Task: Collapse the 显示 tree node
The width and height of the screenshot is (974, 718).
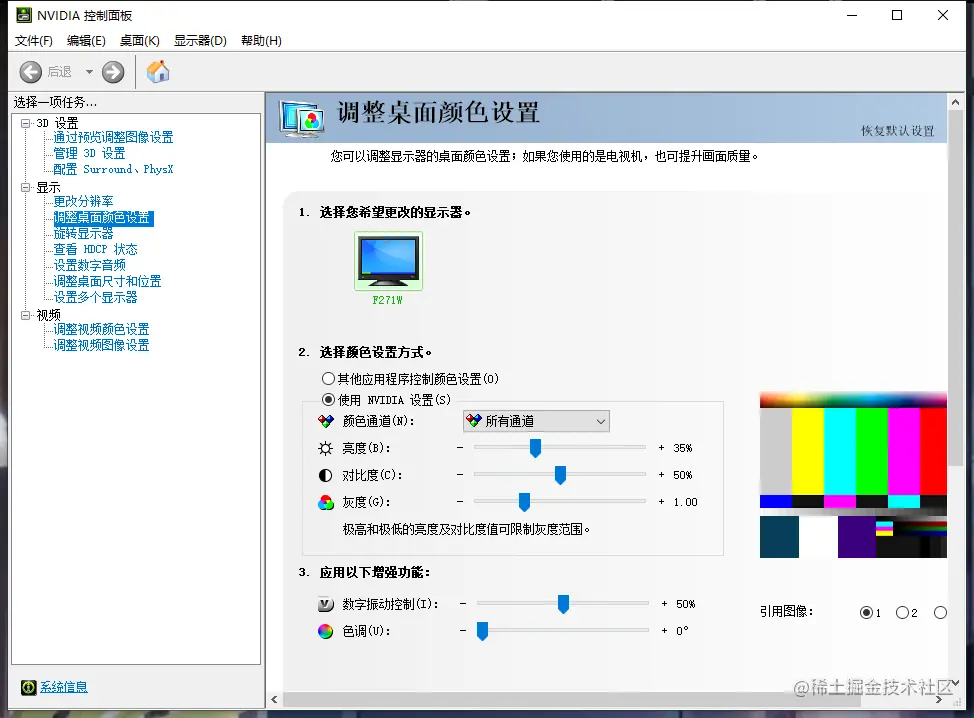Action: coord(25,187)
